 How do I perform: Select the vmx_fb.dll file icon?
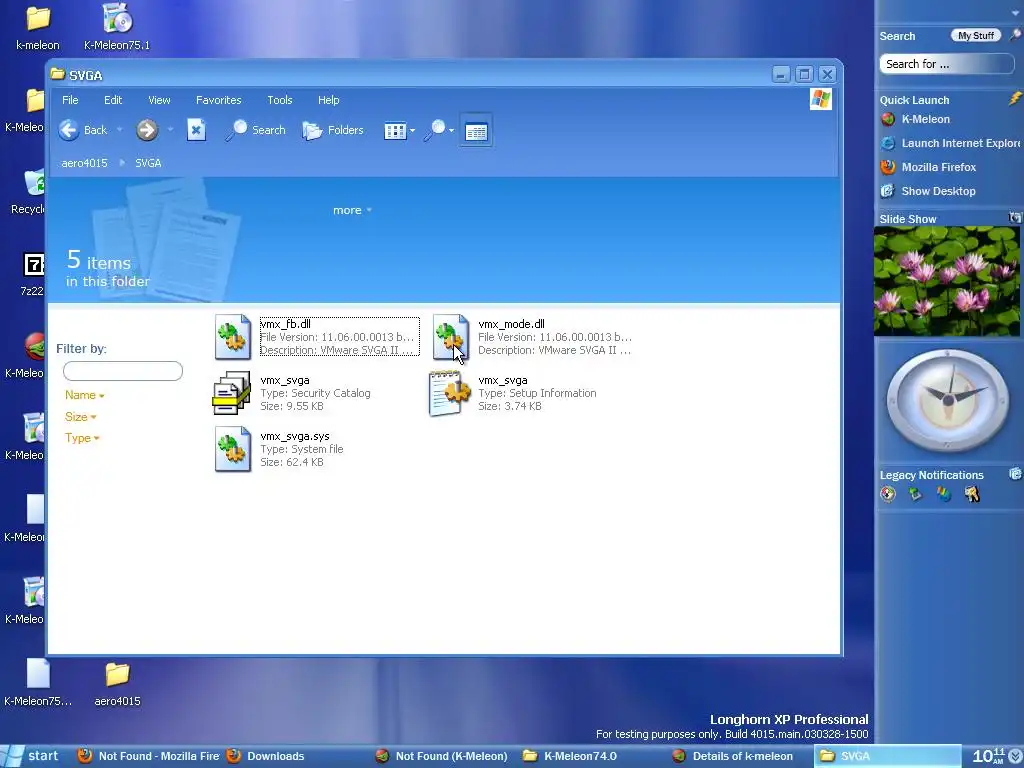coord(232,337)
